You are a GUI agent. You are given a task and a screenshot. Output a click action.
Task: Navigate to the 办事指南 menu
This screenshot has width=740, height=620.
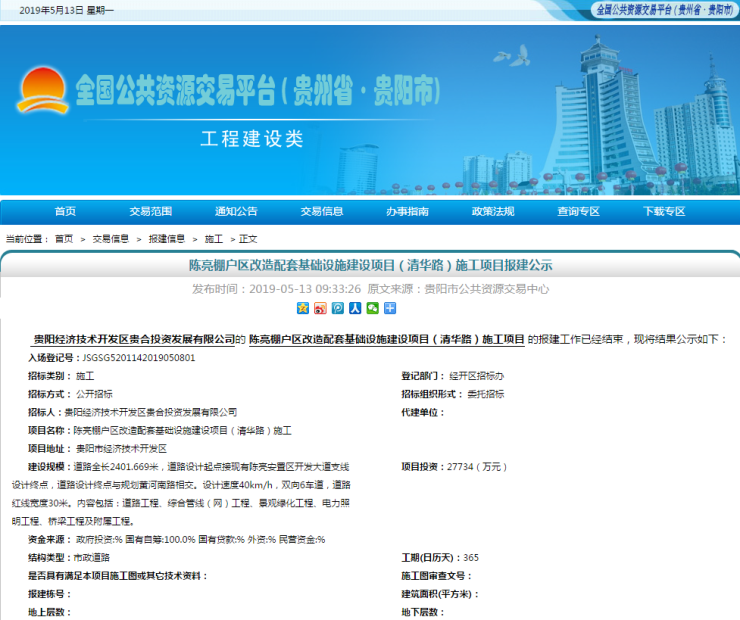click(407, 211)
